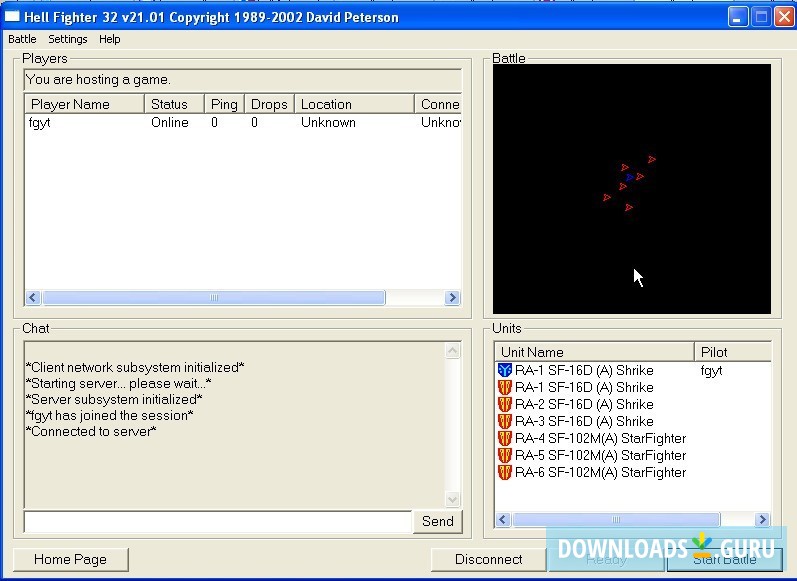This screenshot has width=797, height=581.
Task: Open the Settings menu
Action: [68, 39]
